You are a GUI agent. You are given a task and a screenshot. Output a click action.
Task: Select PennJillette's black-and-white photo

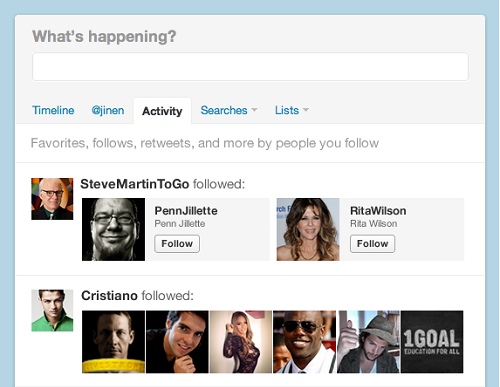pyautogui.click(x=113, y=229)
